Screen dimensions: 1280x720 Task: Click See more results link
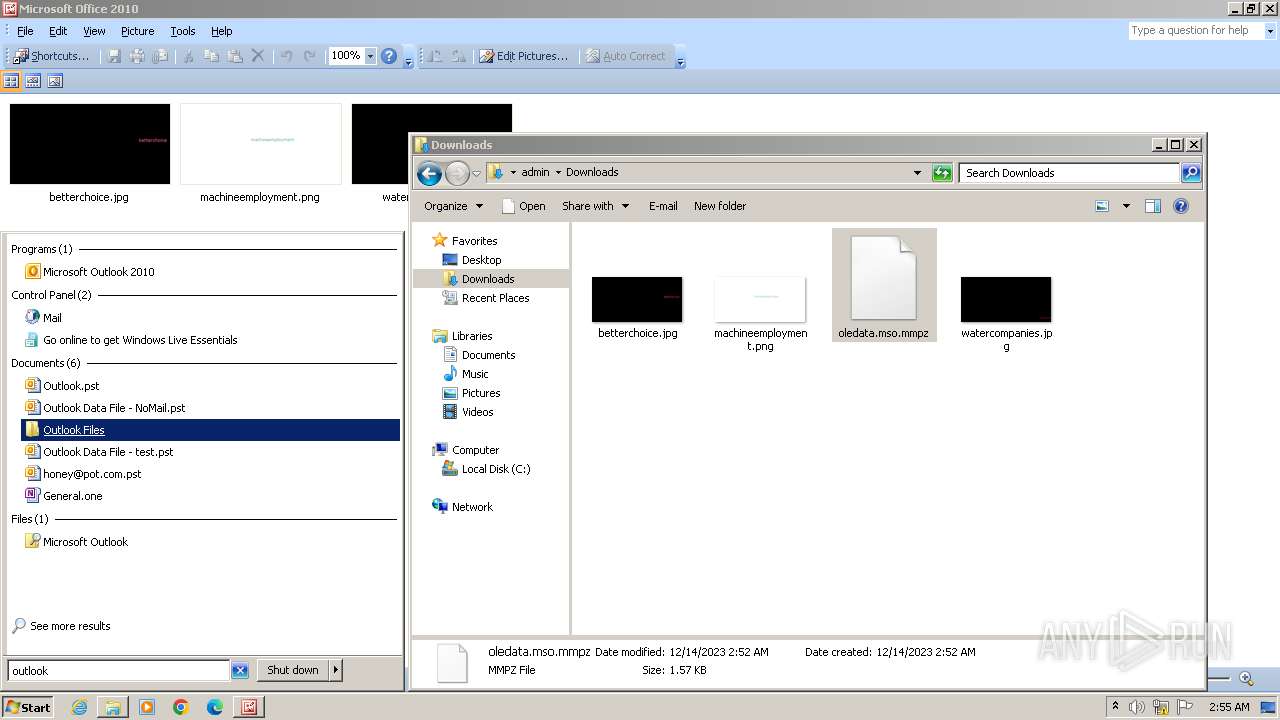(x=70, y=626)
